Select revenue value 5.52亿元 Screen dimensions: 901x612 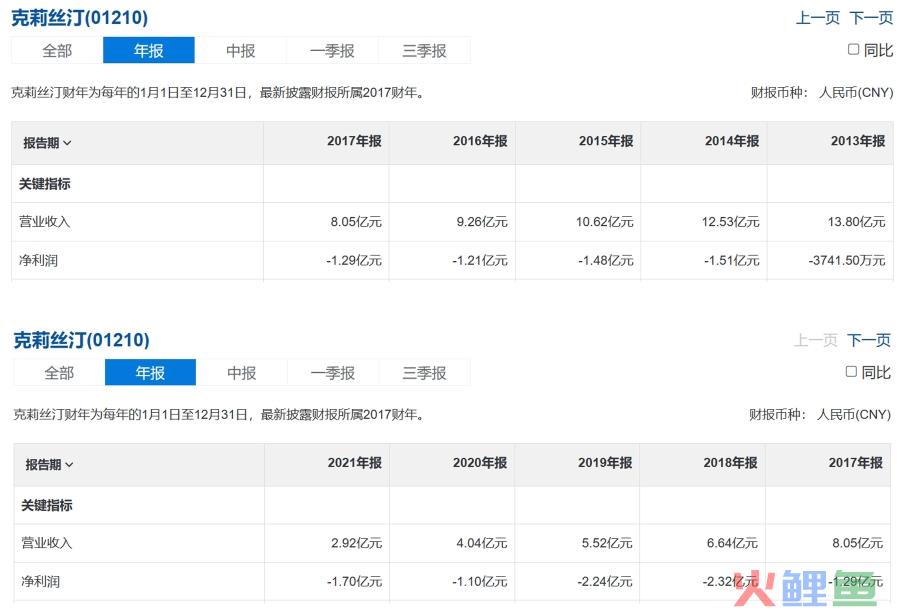[x=607, y=543]
